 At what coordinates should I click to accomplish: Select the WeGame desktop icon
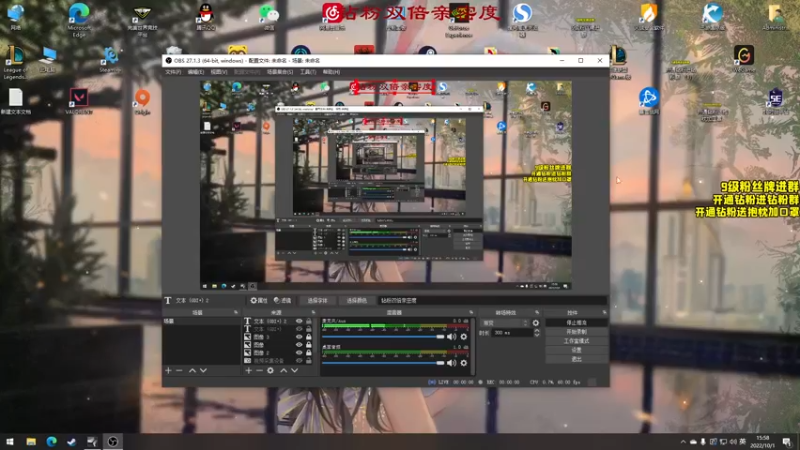744,59
